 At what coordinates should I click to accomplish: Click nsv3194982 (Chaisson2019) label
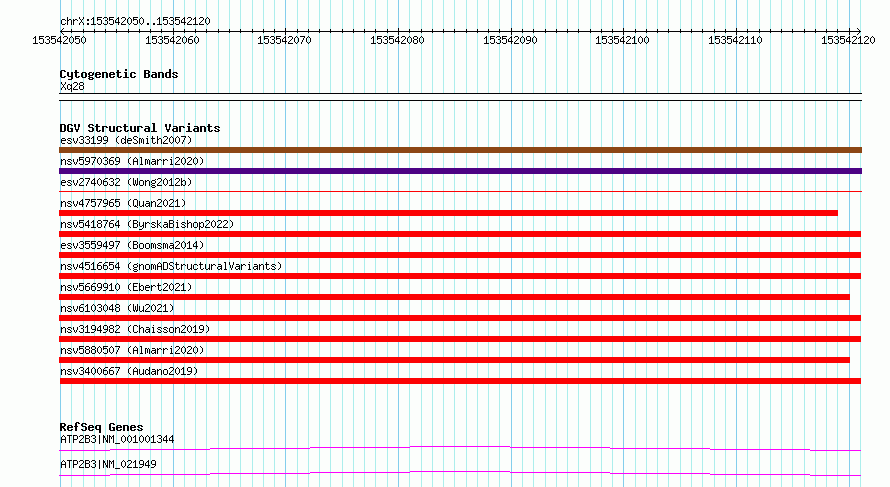135,329
